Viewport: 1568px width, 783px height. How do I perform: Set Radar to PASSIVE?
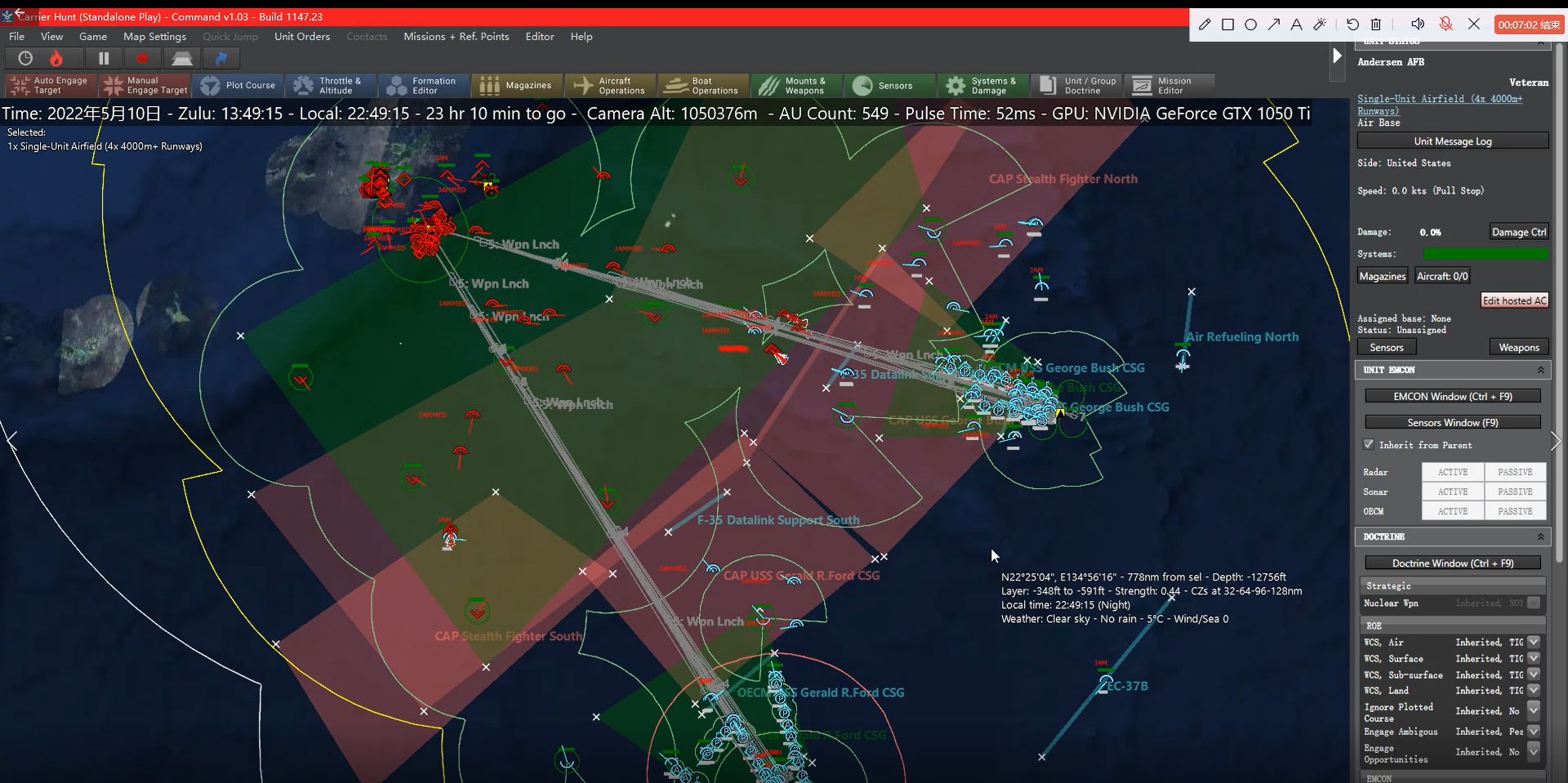[x=1515, y=472]
